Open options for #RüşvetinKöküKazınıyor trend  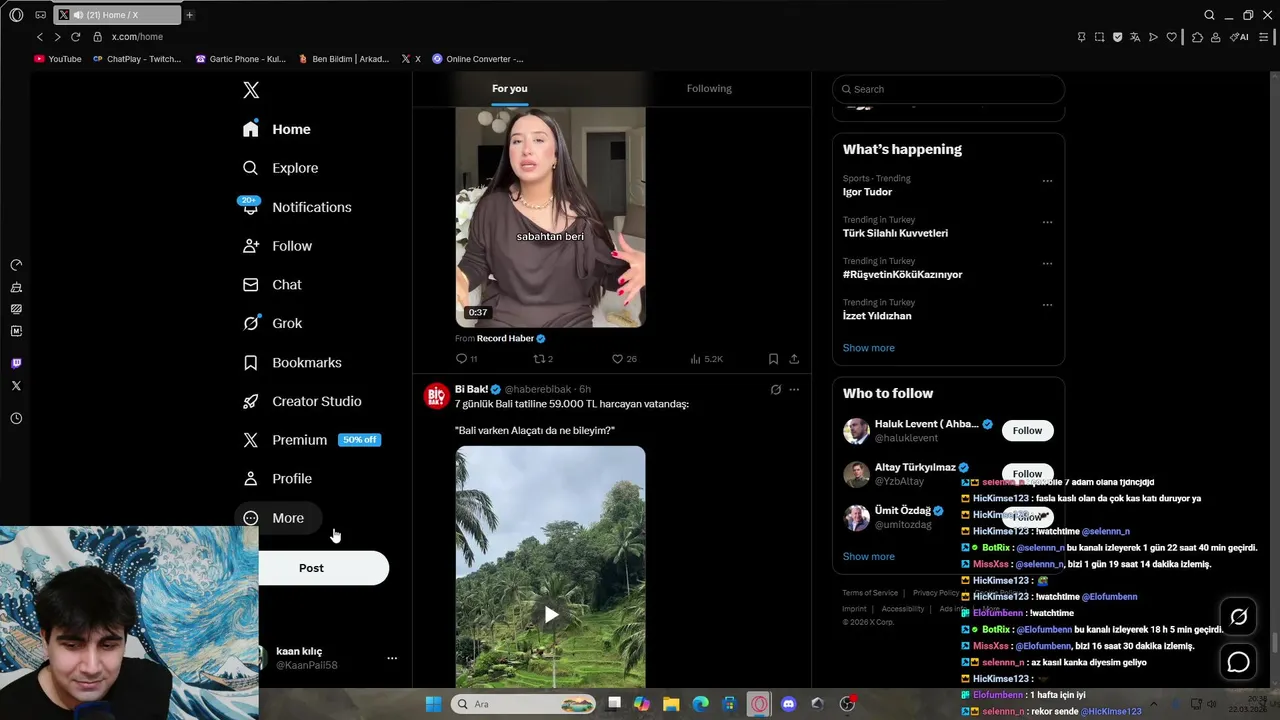point(1047,263)
